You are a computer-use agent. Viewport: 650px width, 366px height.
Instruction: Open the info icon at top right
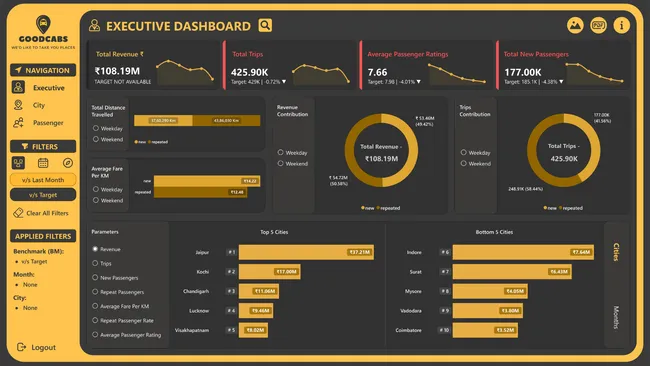tap(621, 25)
